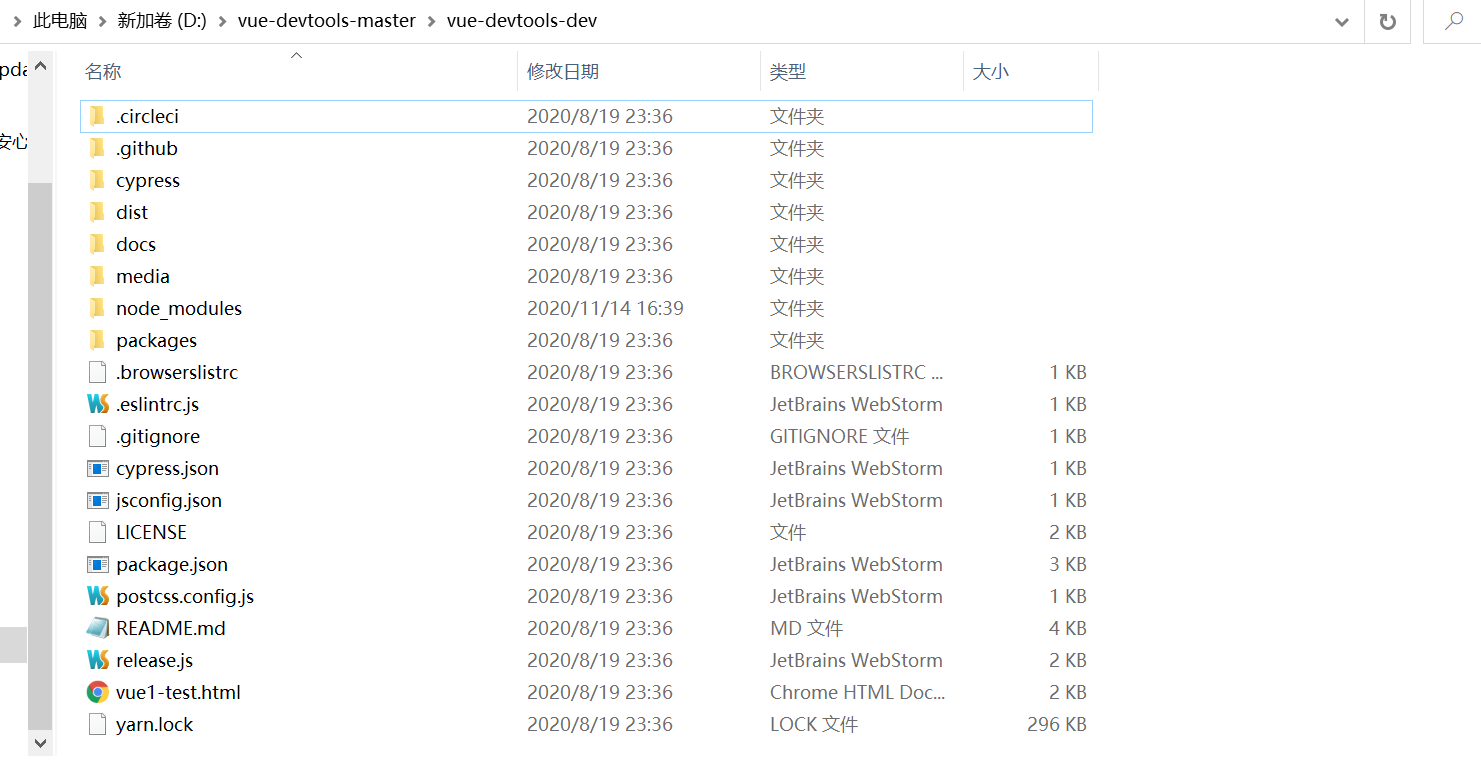Click the dist folder icon
The height and width of the screenshot is (764, 1481).
point(97,212)
